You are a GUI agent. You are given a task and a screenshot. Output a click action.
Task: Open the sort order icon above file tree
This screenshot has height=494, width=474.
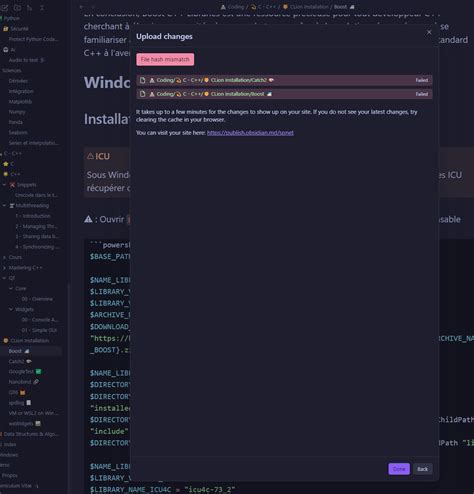[x=30, y=7]
